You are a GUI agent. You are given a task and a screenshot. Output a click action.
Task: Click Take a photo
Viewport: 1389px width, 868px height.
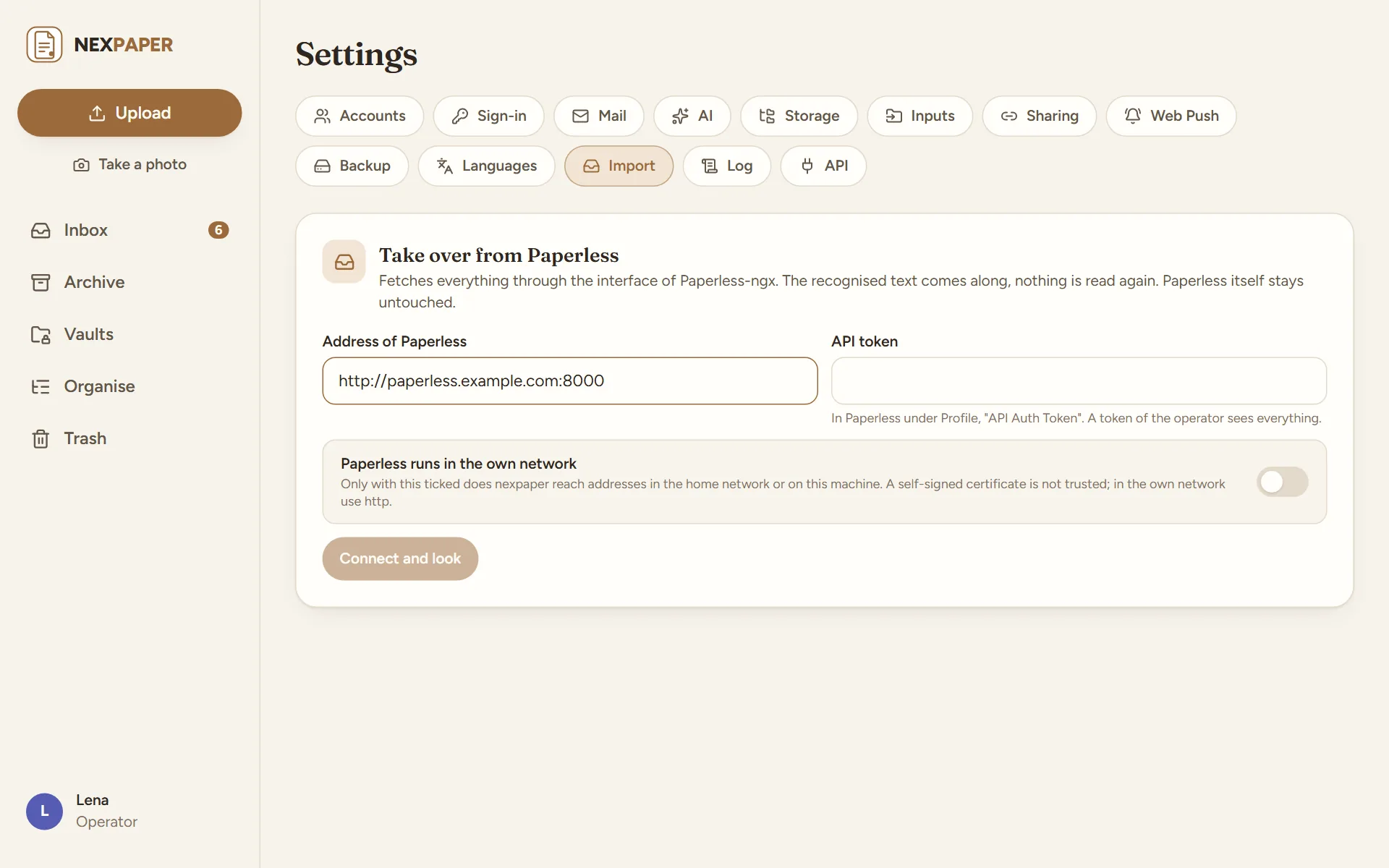pyautogui.click(x=129, y=164)
